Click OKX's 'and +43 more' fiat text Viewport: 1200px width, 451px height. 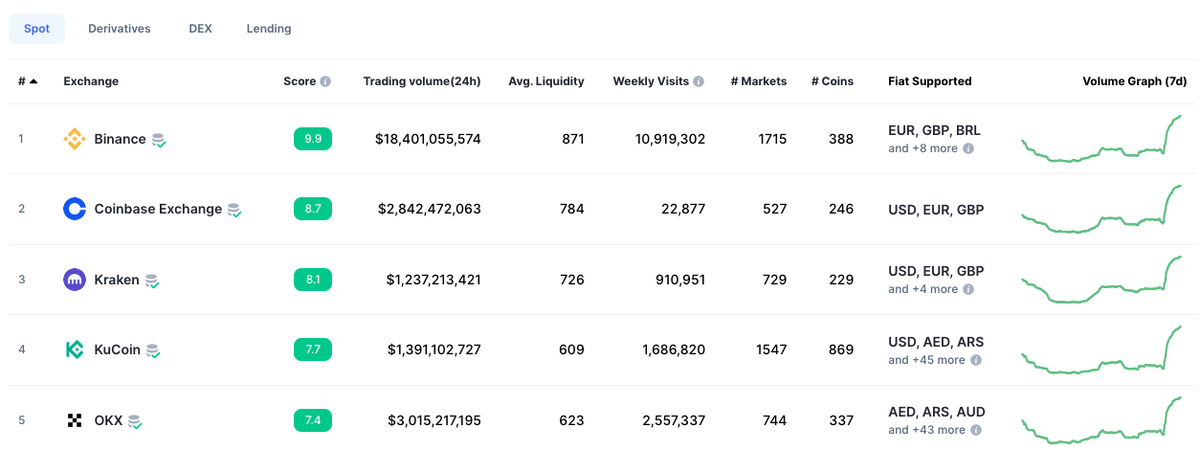pyautogui.click(x=927, y=430)
